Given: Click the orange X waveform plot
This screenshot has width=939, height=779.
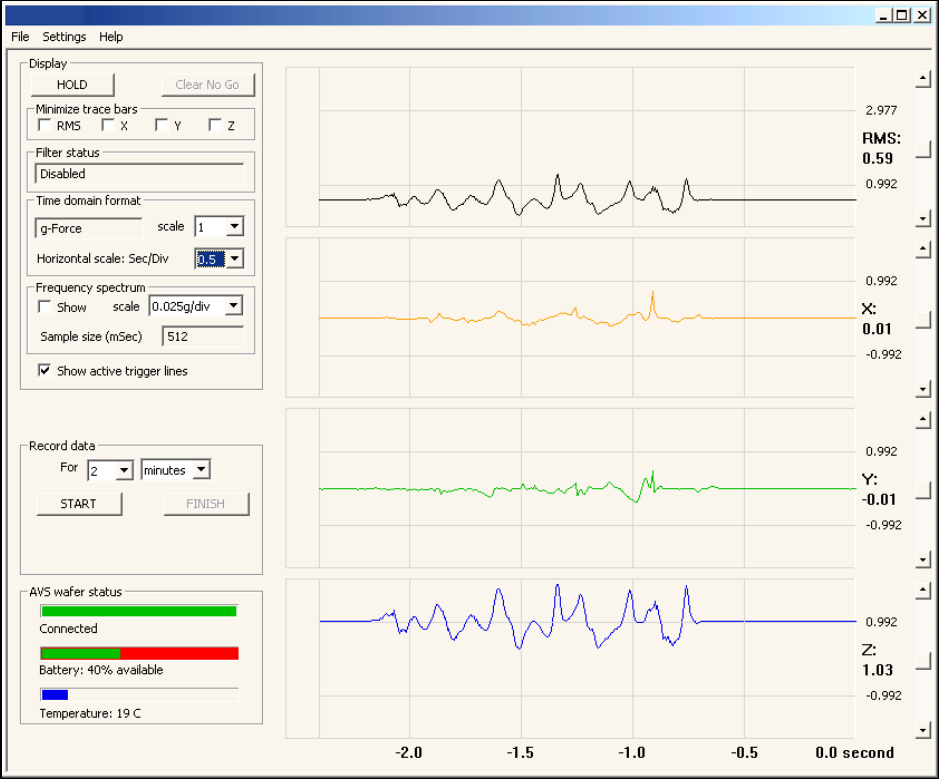Looking at the screenshot, I should pos(570,318).
